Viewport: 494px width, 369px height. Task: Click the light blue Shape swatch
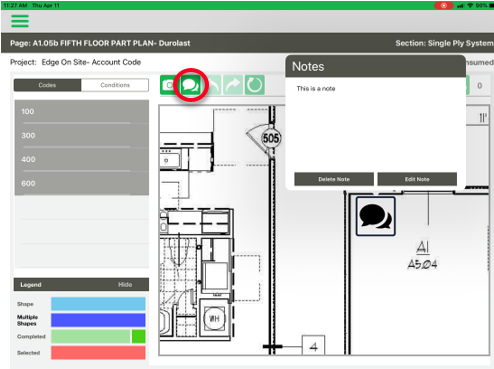(x=98, y=304)
